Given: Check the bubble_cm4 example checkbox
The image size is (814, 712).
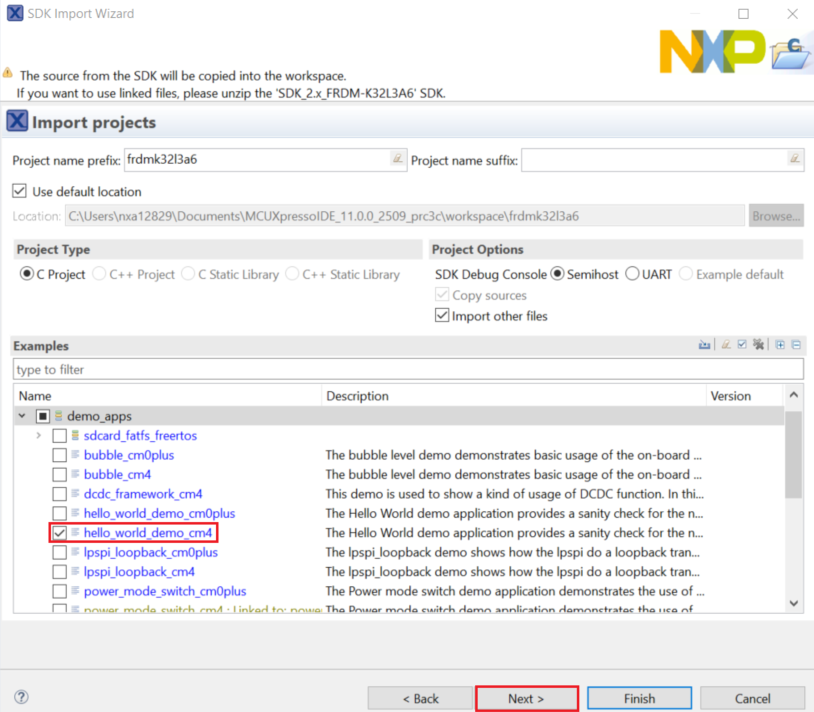Looking at the screenshot, I should (x=59, y=474).
